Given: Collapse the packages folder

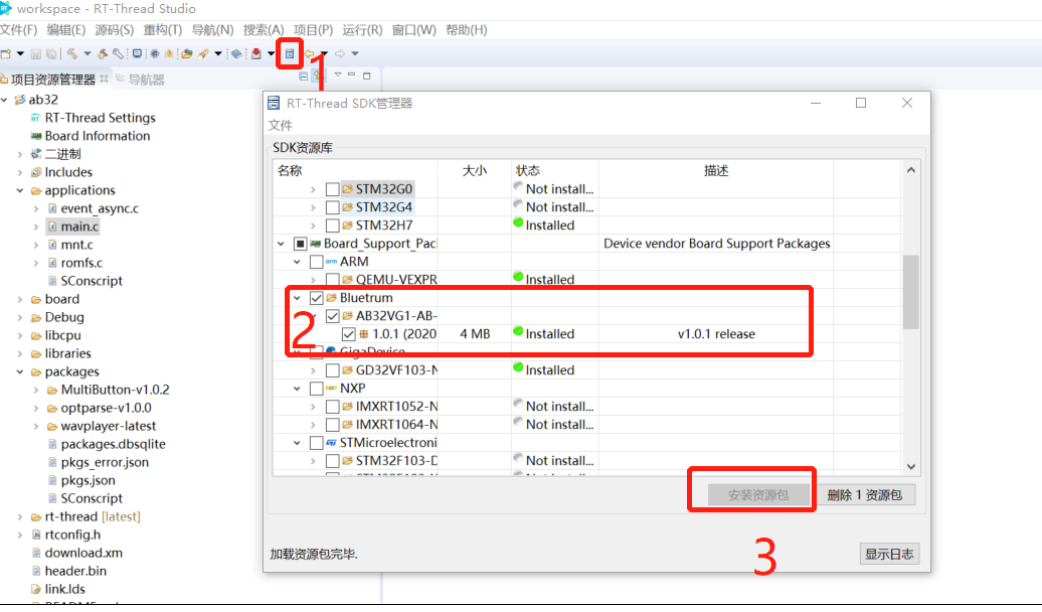Looking at the screenshot, I should click(x=20, y=371).
